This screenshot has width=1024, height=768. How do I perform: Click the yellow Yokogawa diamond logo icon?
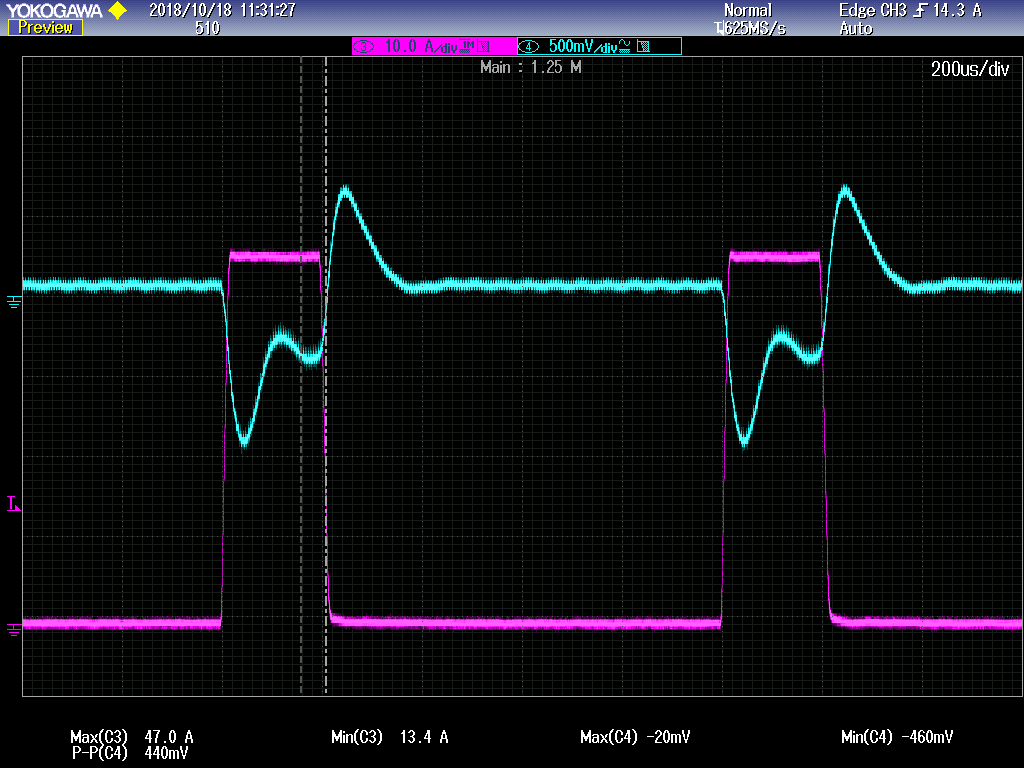pos(118,10)
